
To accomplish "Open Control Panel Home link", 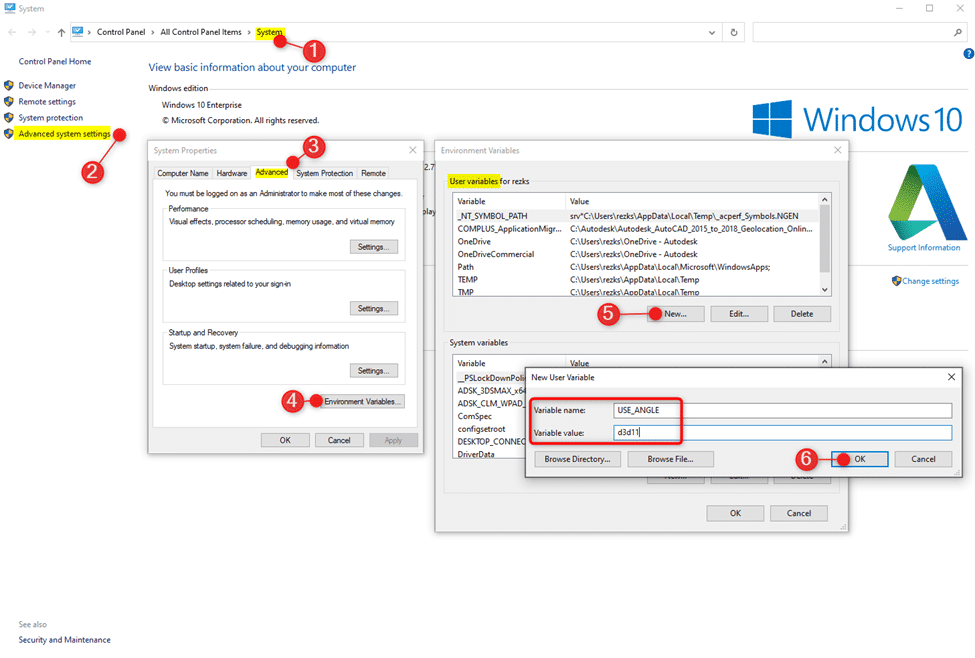I will click(x=55, y=62).
